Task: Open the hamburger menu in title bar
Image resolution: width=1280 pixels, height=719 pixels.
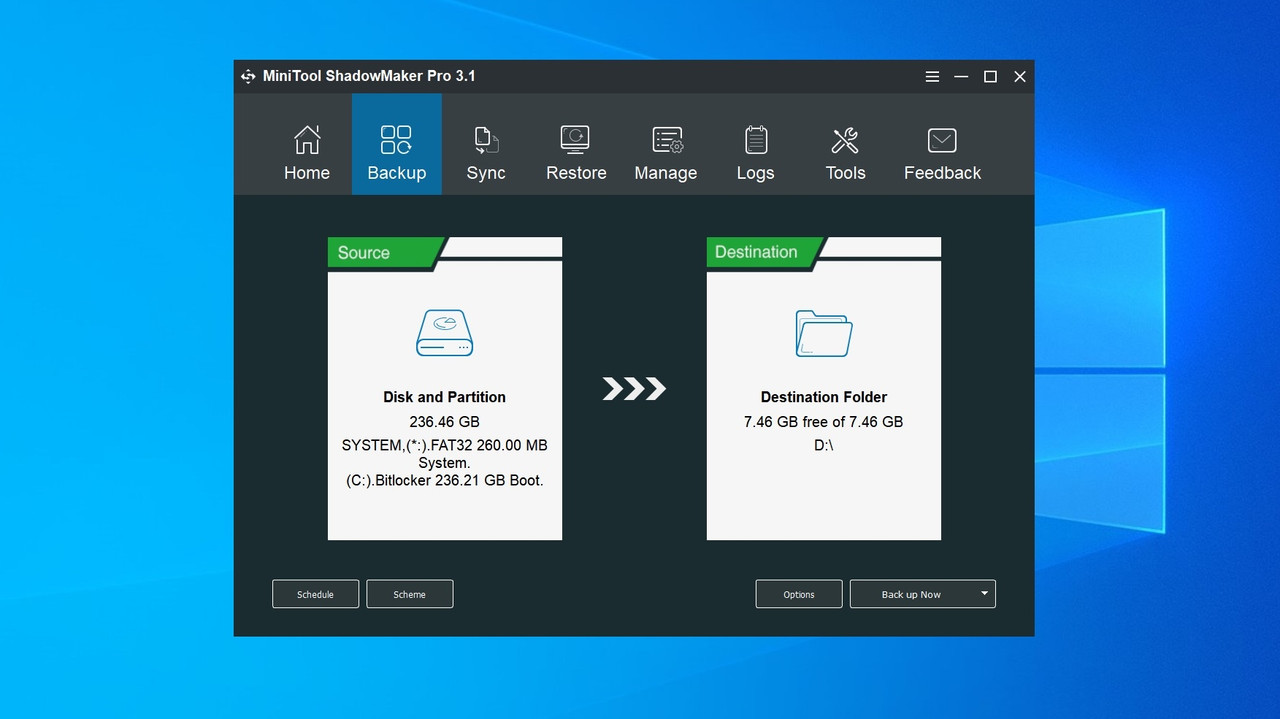Action: coord(932,76)
